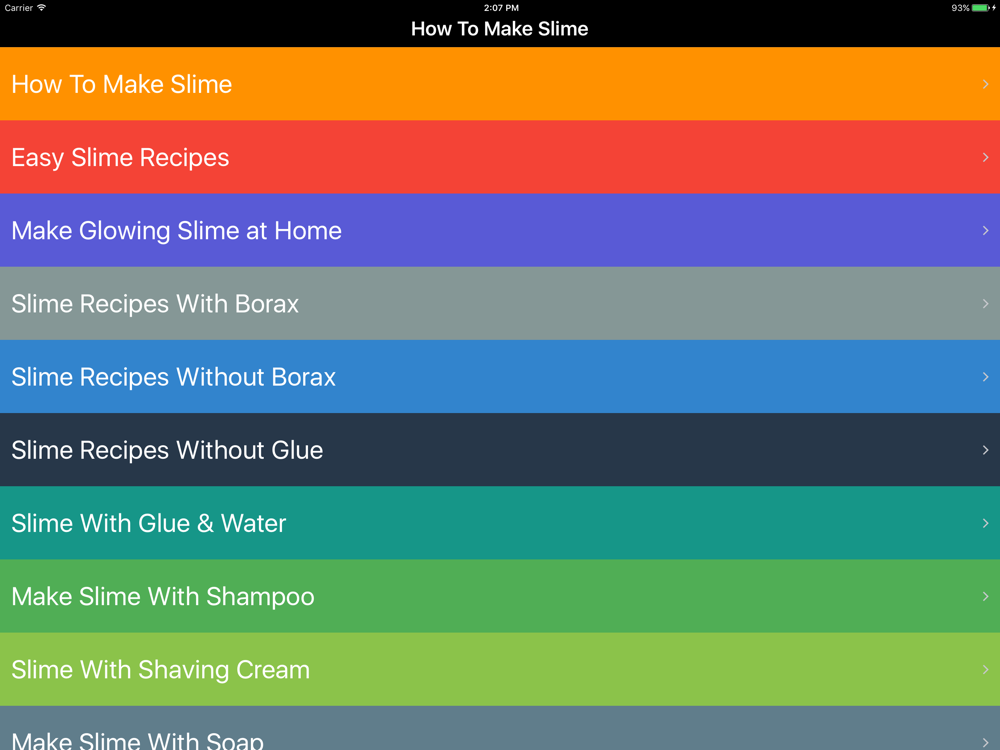Tap chevron on Make Glowing Slime row
Image resolution: width=1000 pixels, height=750 pixels.
point(985,230)
